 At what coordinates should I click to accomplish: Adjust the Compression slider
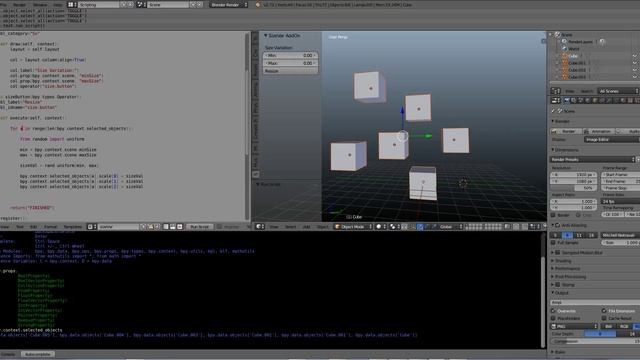(596, 341)
